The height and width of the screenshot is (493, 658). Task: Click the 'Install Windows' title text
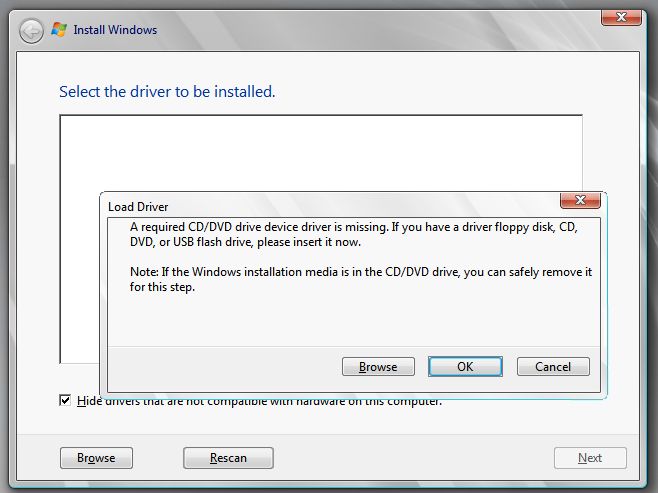pos(115,30)
